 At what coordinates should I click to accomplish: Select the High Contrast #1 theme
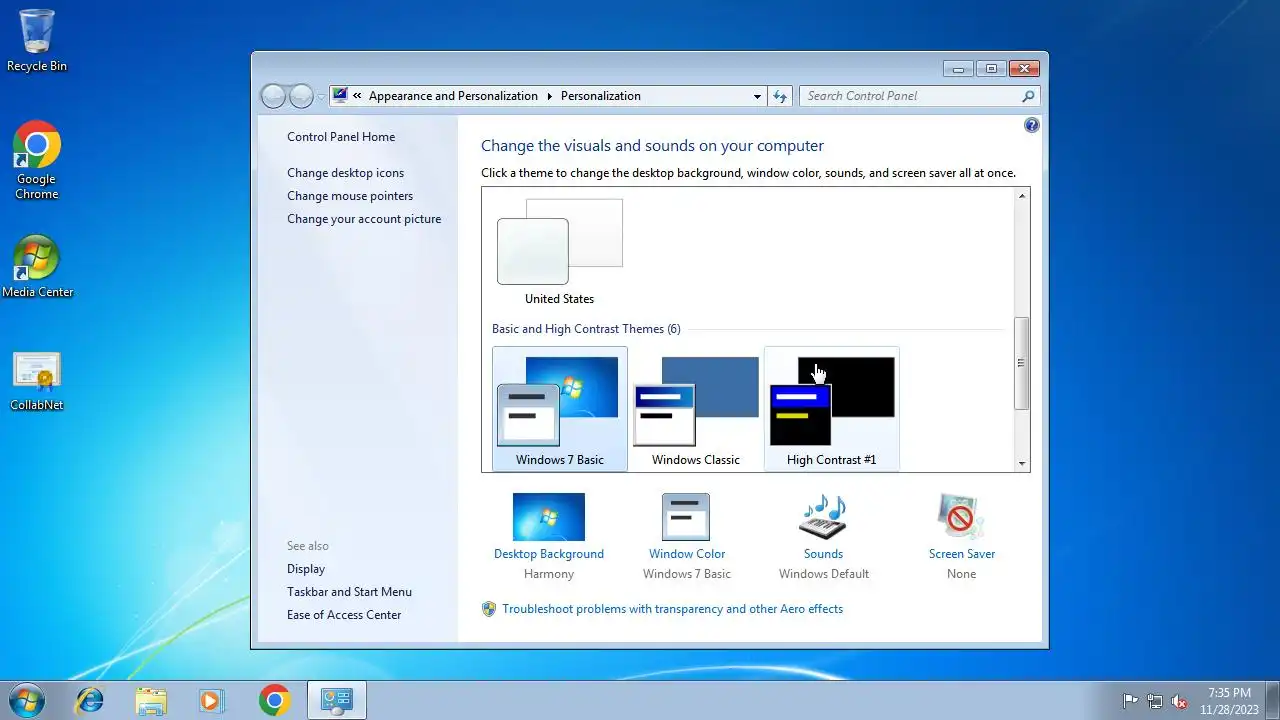(x=832, y=408)
